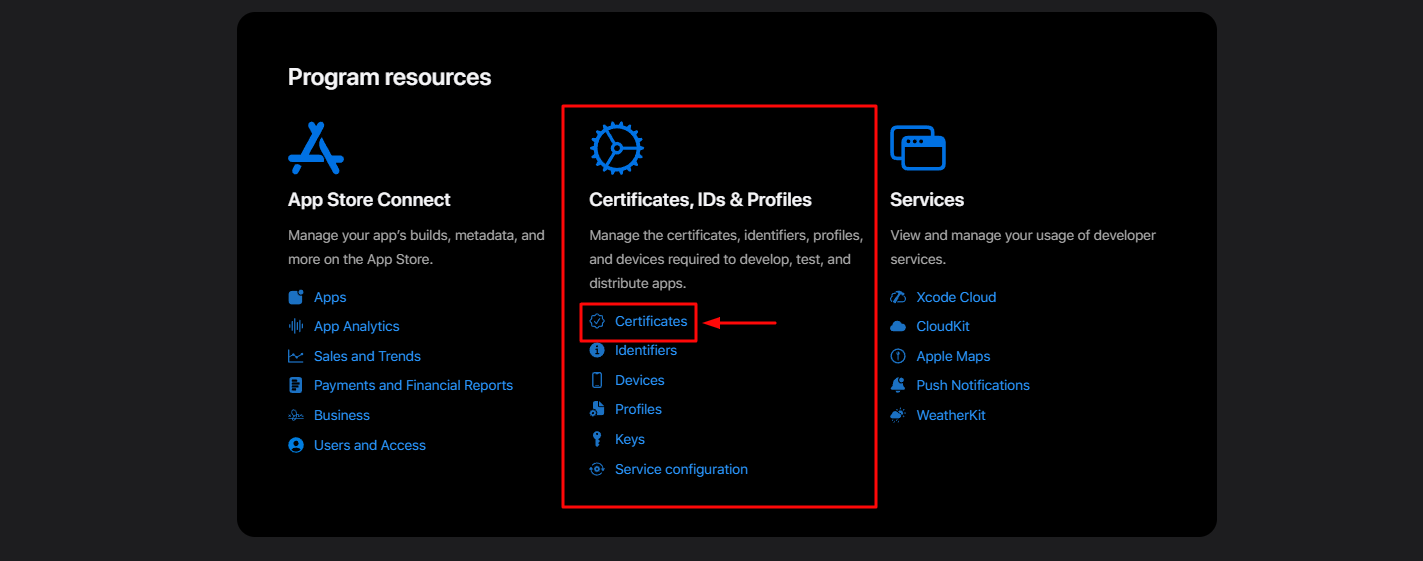Open the Push Notifications link
1423x561 pixels.
coord(973,385)
